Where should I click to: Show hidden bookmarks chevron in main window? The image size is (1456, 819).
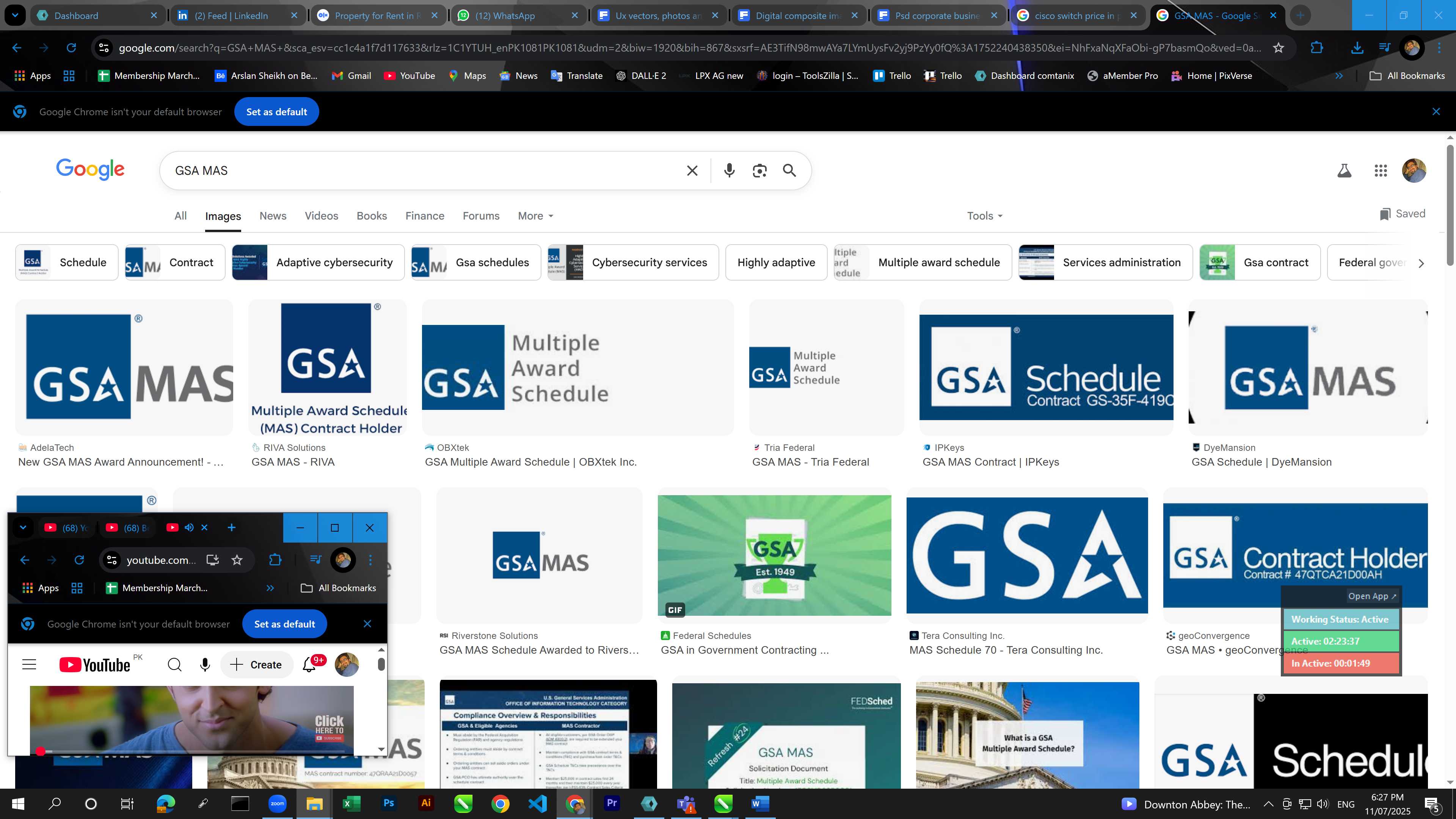[1339, 76]
